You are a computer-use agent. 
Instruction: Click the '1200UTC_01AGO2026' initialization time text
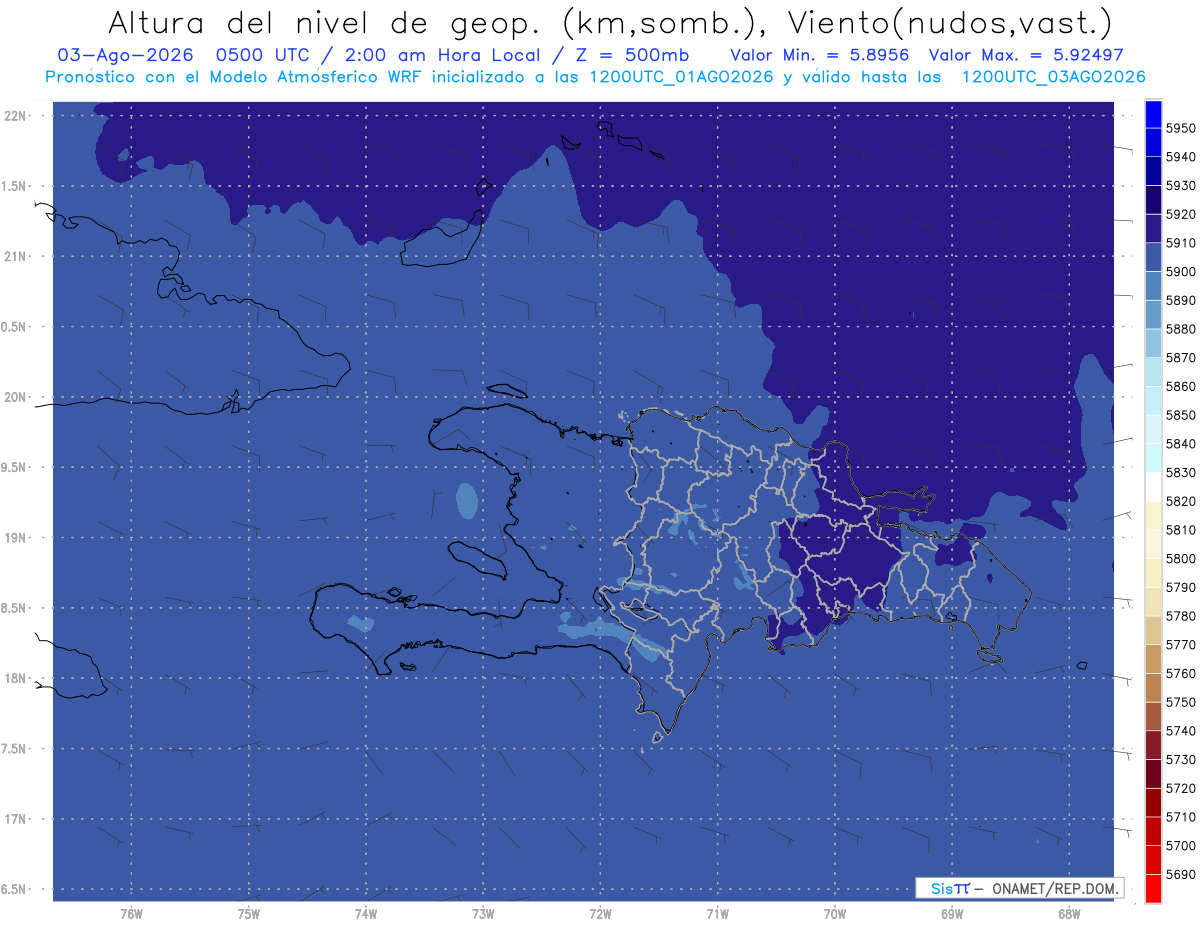tap(680, 77)
